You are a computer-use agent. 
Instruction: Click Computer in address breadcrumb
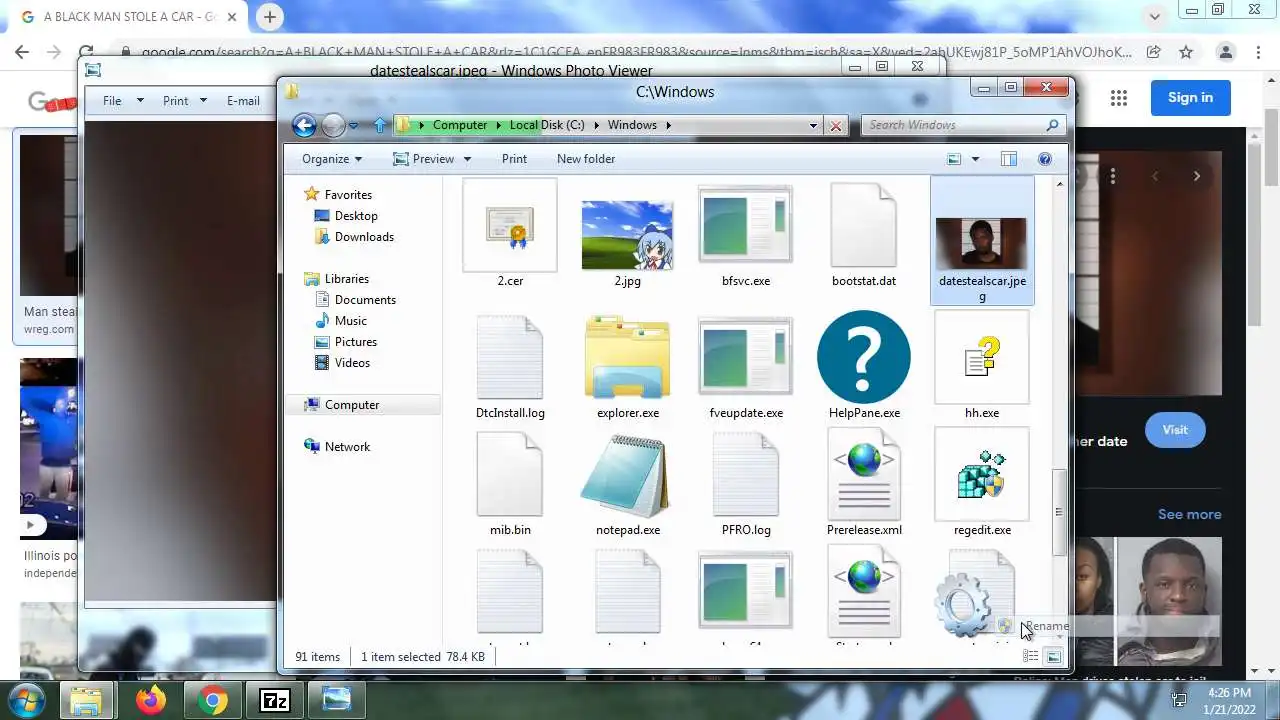pyautogui.click(x=460, y=125)
